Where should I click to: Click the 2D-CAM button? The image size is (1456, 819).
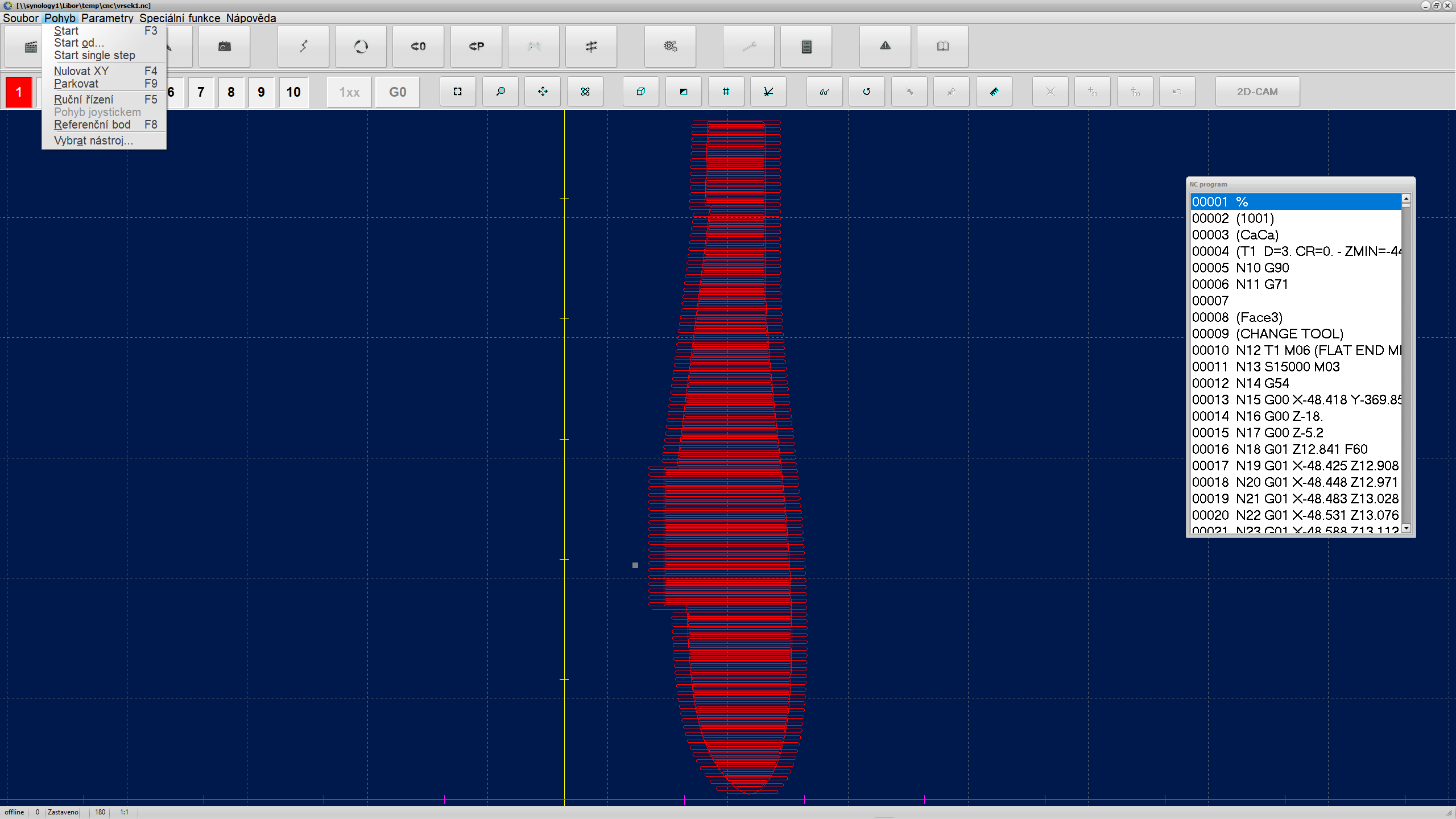click(1257, 92)
